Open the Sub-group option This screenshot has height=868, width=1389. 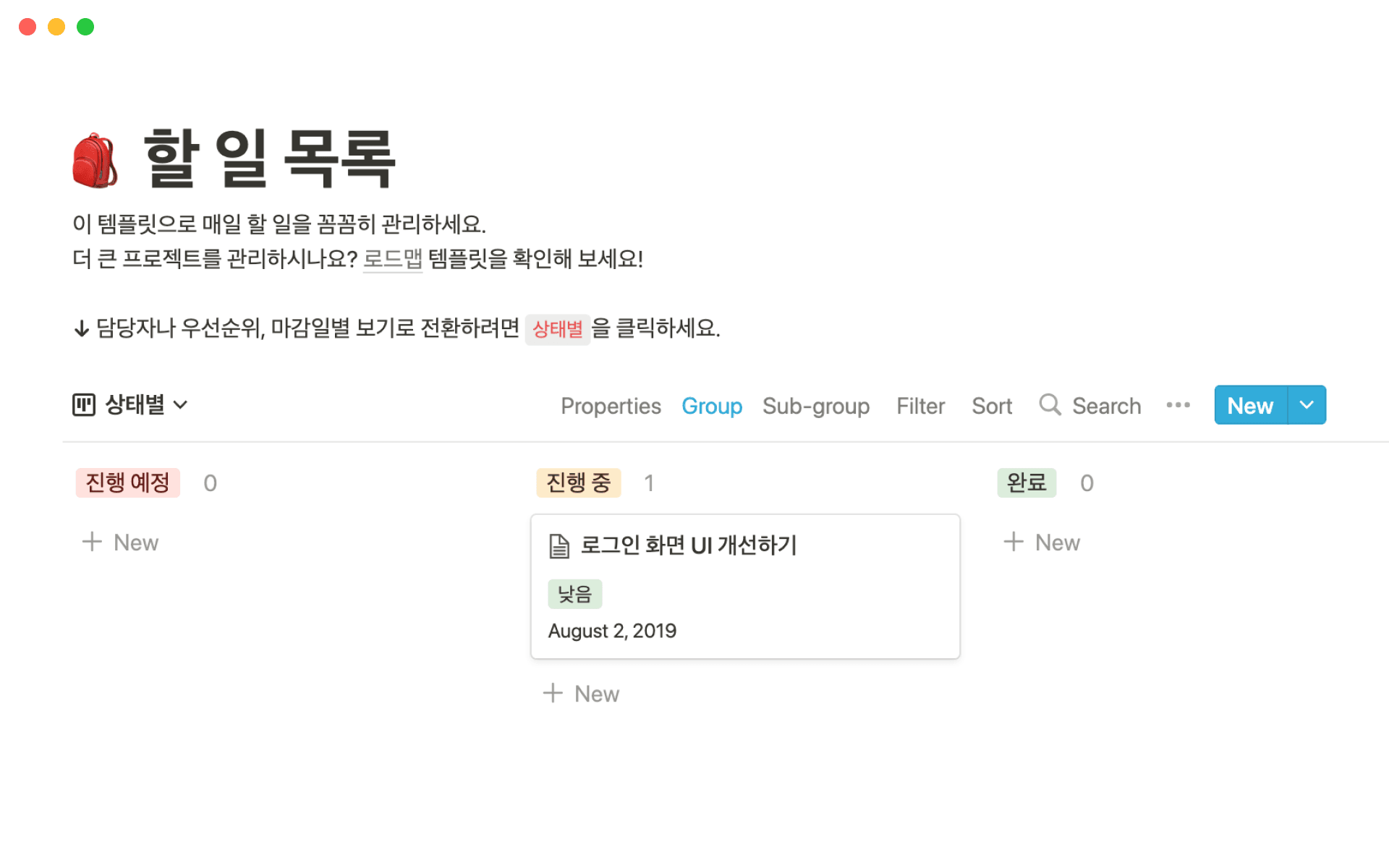click(x=816, y=406)
